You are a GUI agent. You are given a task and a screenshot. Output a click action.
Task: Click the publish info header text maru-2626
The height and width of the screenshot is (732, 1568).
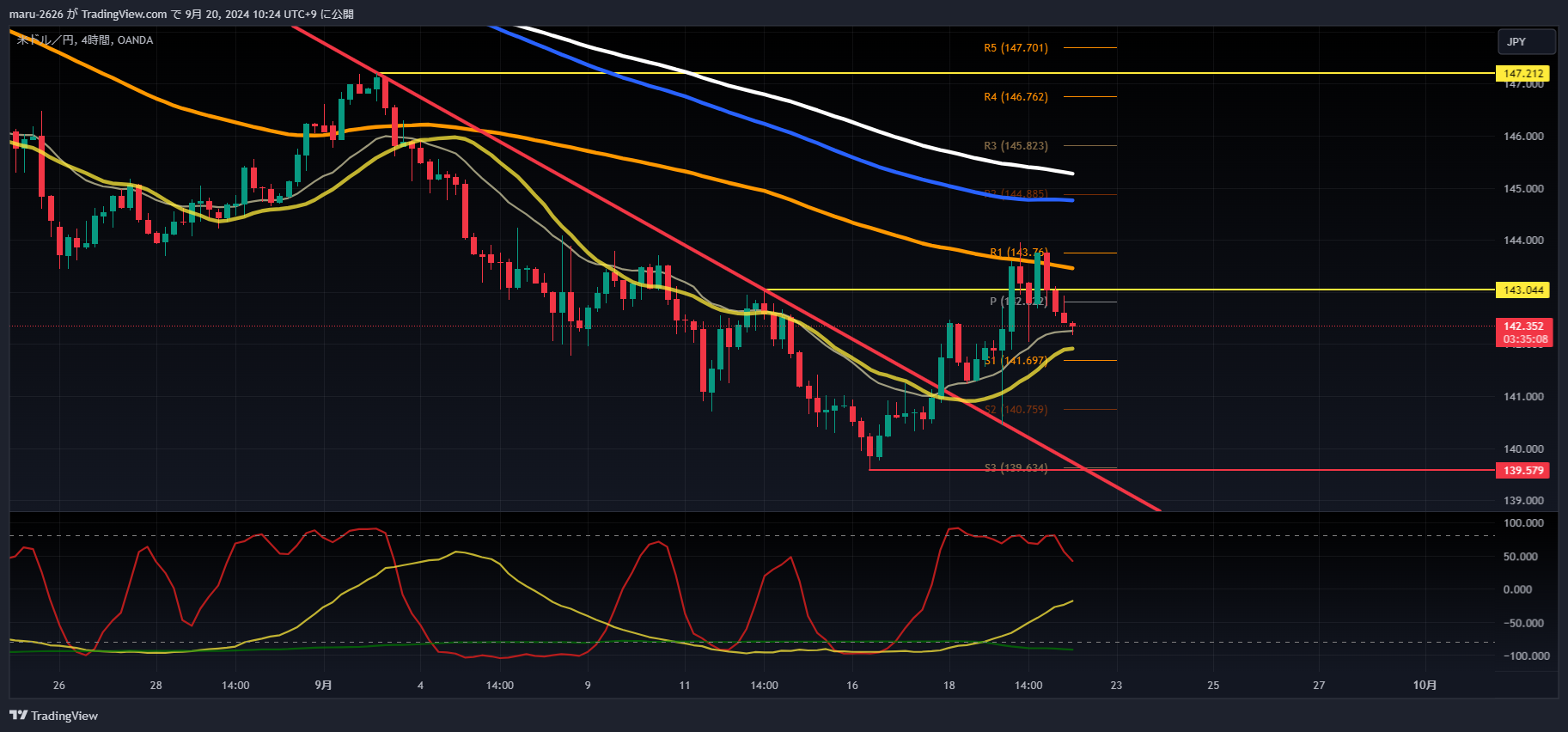pos(36,14)
